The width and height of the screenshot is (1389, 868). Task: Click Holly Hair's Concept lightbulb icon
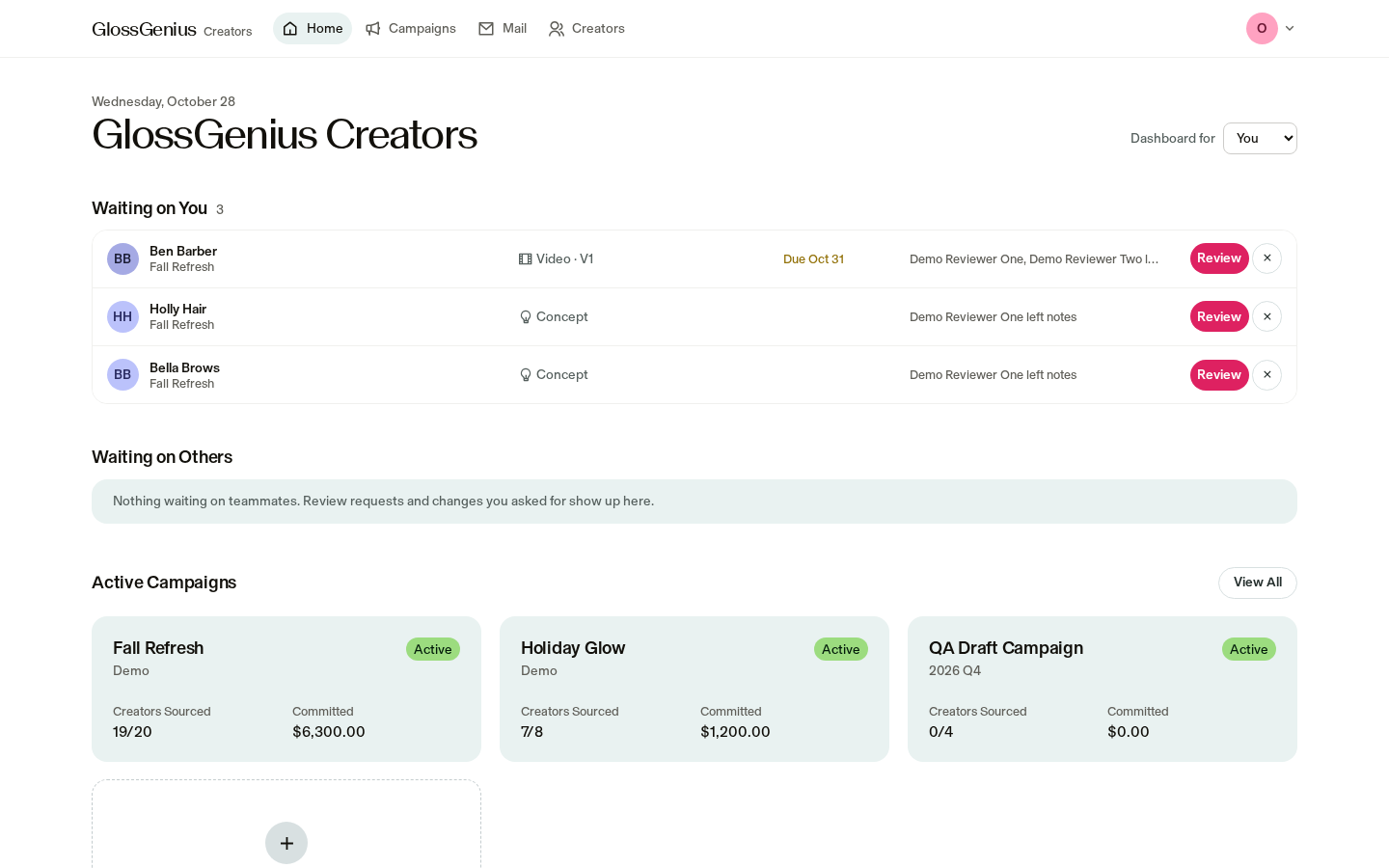coord(526,317)
